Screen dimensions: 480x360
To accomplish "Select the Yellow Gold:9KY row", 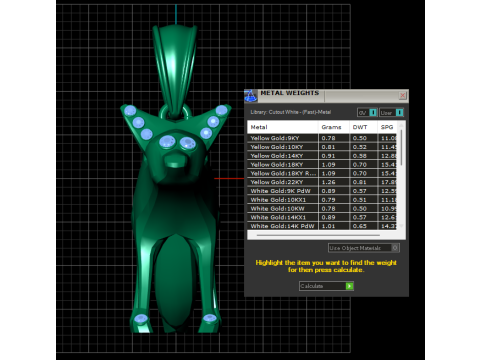I will [x=322, y=138].
